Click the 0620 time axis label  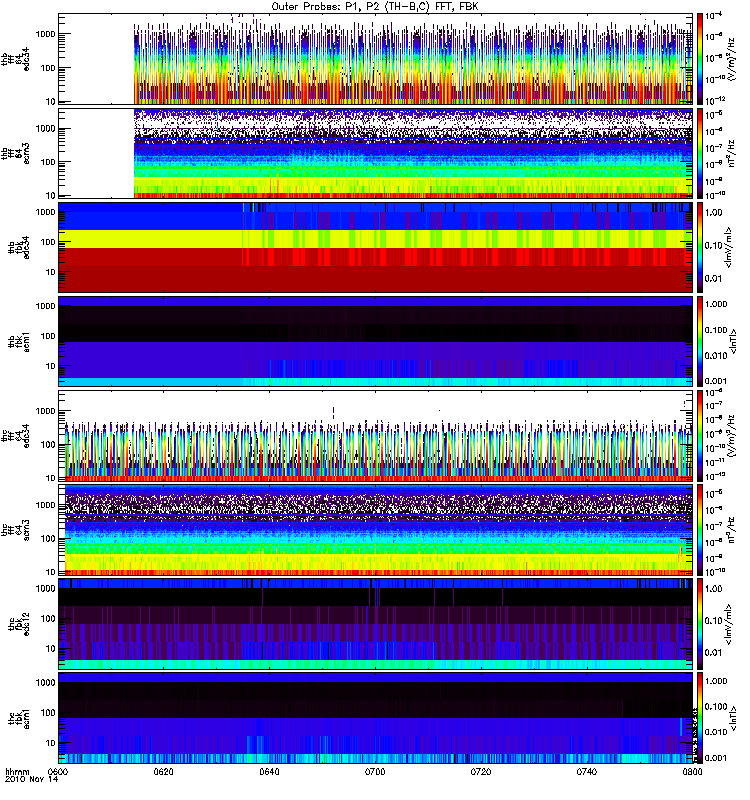pos(164,772)
